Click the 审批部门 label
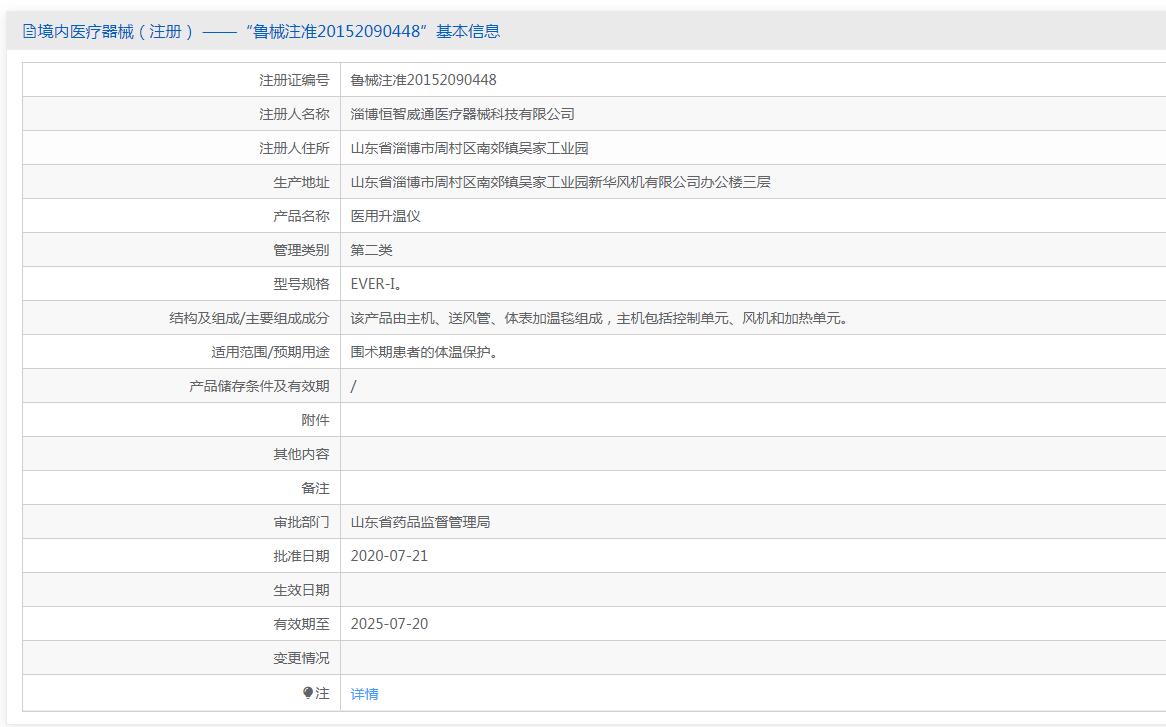The width and height of the screenshot is (1166, 727). click(x=301, y=523)
